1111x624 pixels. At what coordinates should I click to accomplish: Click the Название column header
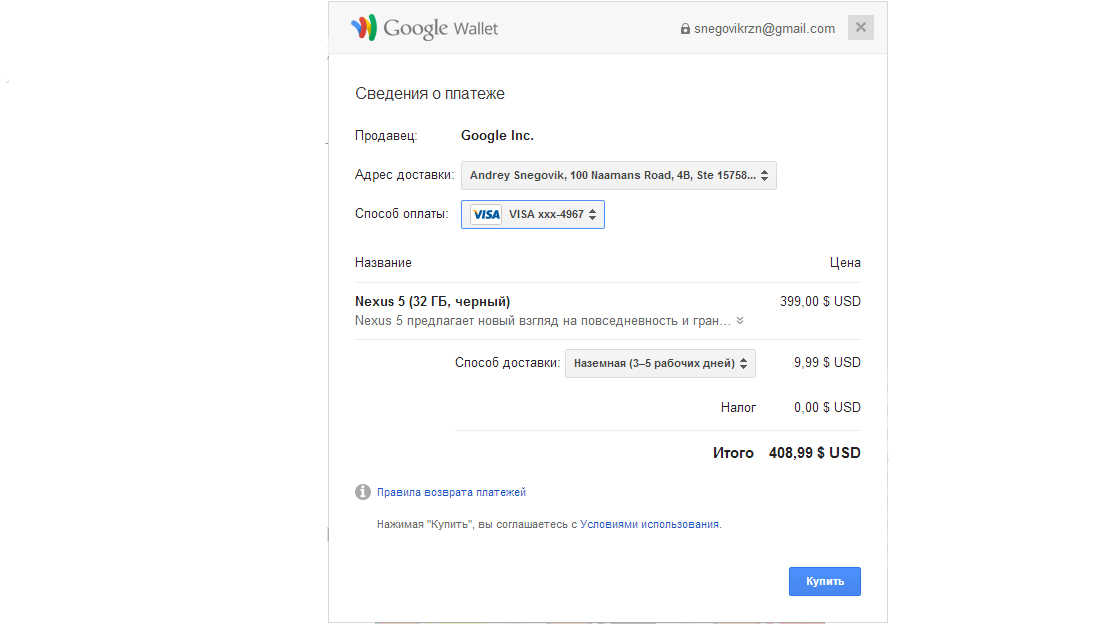point(383,263)
